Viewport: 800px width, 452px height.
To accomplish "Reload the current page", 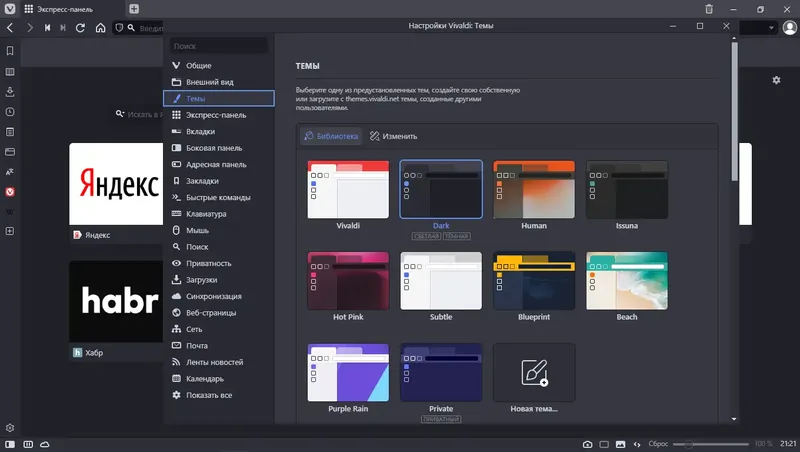I will point(80,28).
